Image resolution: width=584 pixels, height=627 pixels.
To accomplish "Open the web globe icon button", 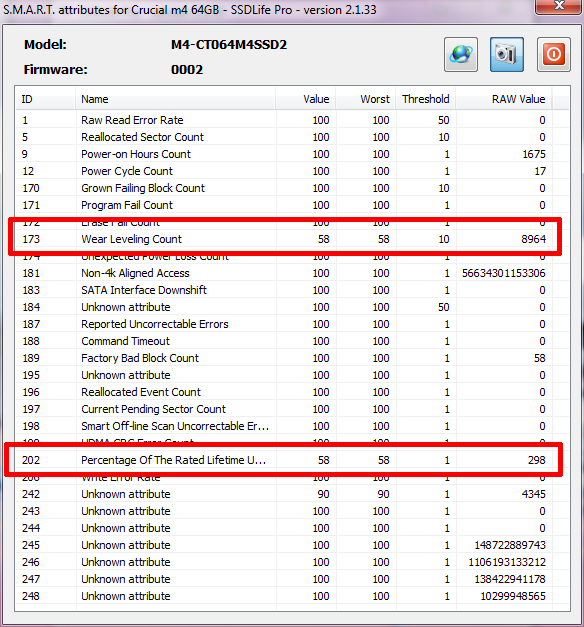I will 461,54.
